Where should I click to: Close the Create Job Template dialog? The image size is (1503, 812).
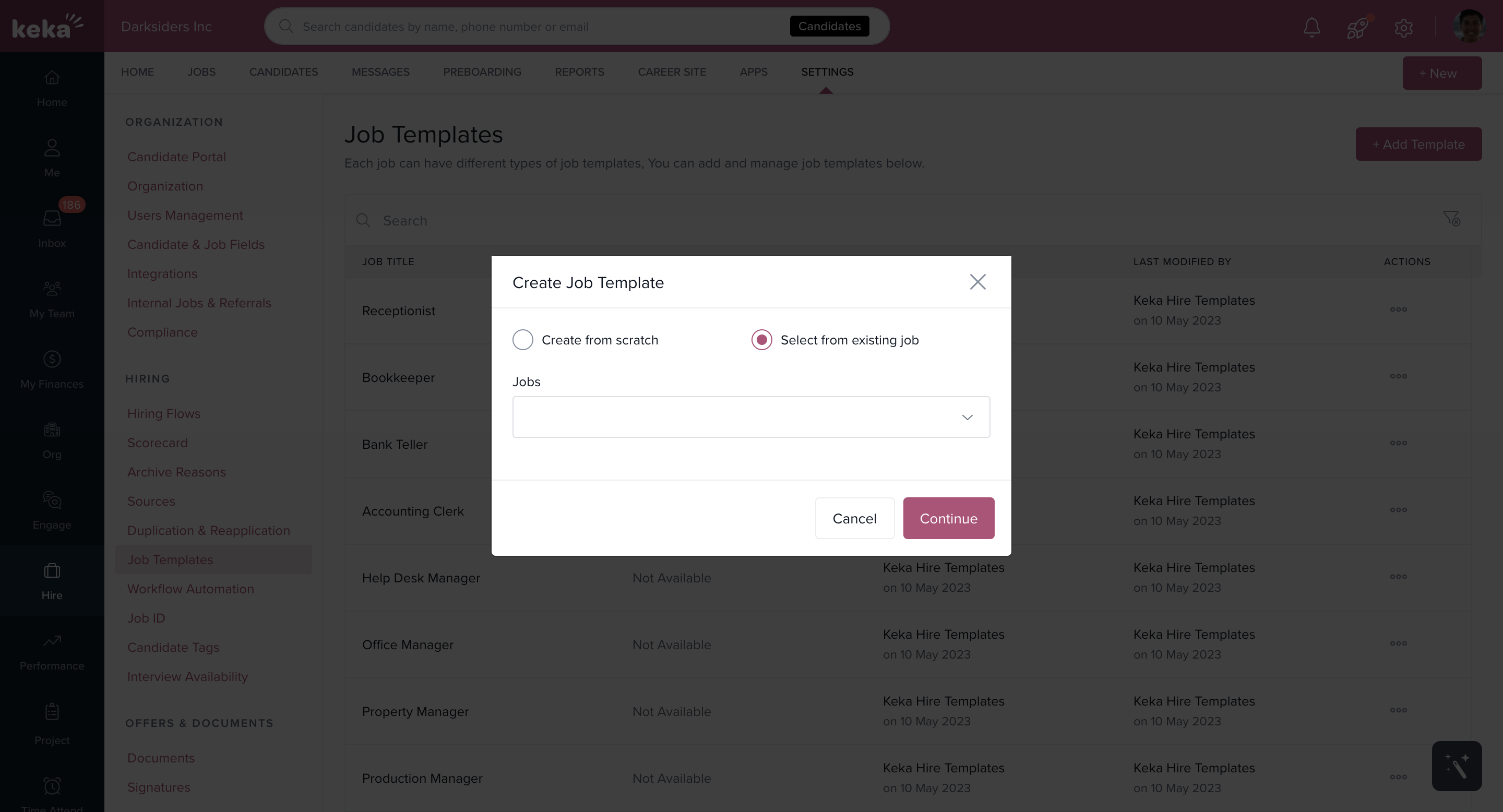(x=978, y=282)
